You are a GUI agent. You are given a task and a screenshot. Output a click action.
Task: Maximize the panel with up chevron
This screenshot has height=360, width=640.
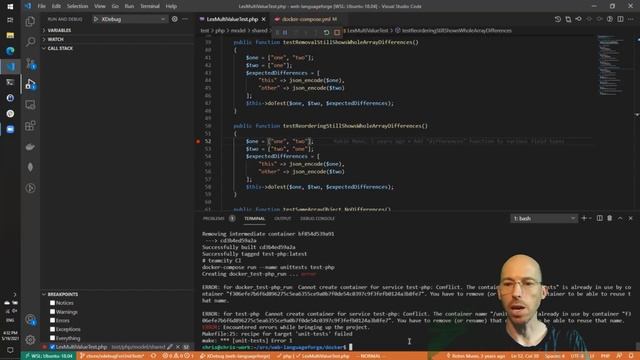click(620, 218)
